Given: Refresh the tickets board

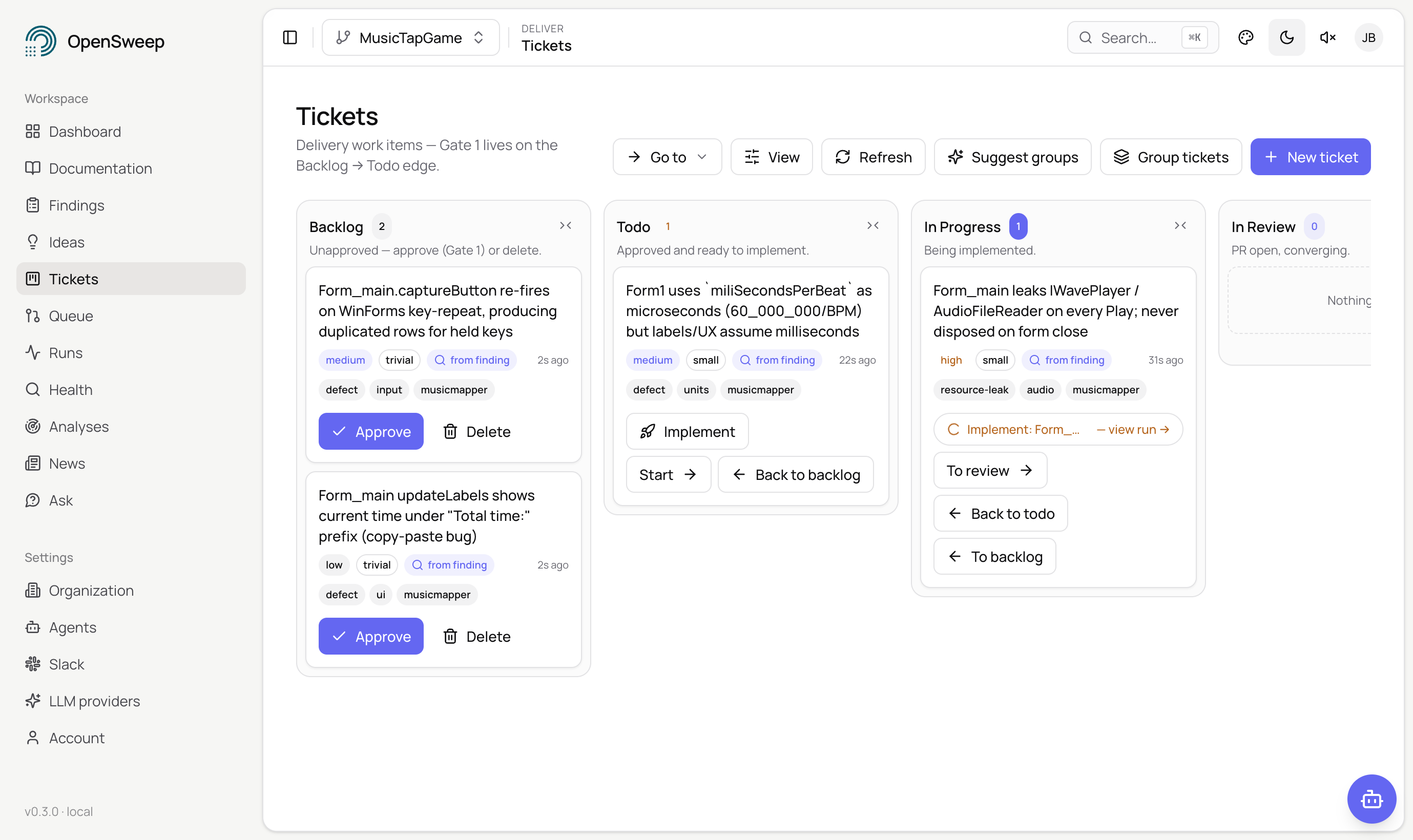Looking at the screenshot, I should (873, 157).
